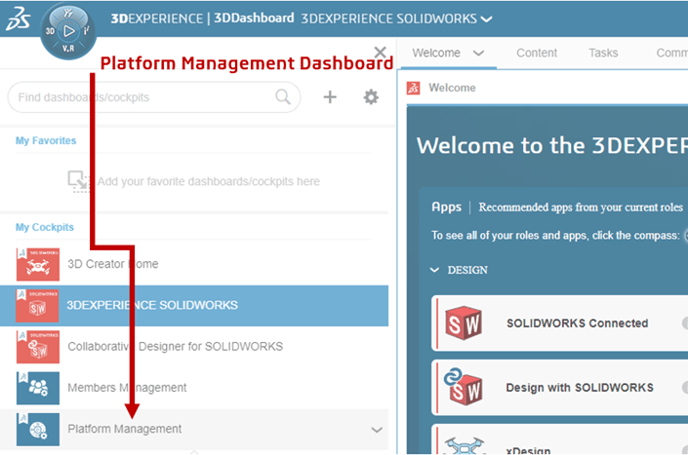Launch SOLIDWORKS Connected app card

tap(559, 323)
